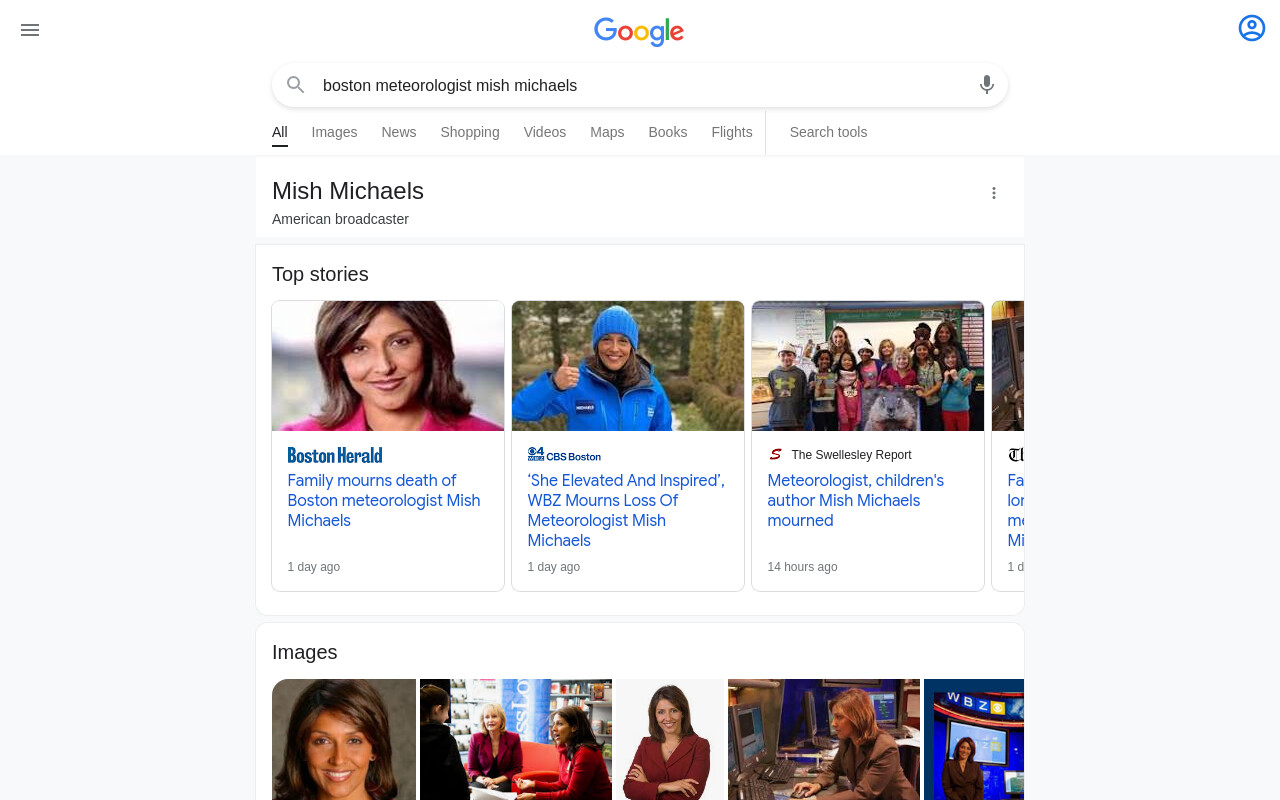Open the account profile icon
This screenshot has height=800, width=1280.
point(1252,28)
